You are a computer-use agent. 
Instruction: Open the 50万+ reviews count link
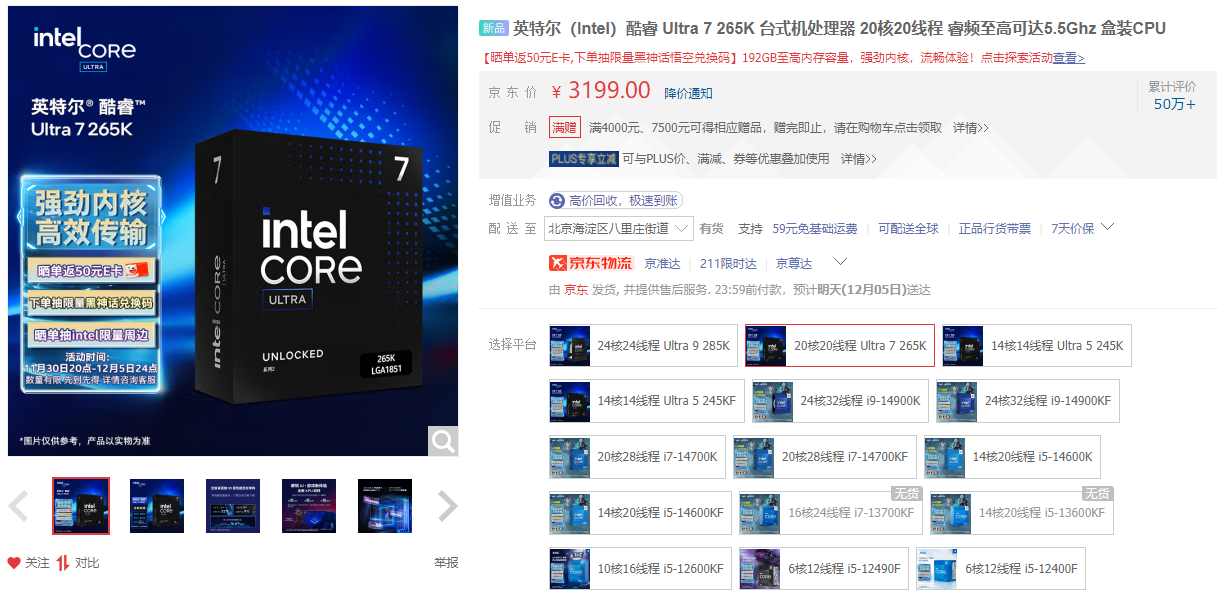click(x=1174, y=104)
